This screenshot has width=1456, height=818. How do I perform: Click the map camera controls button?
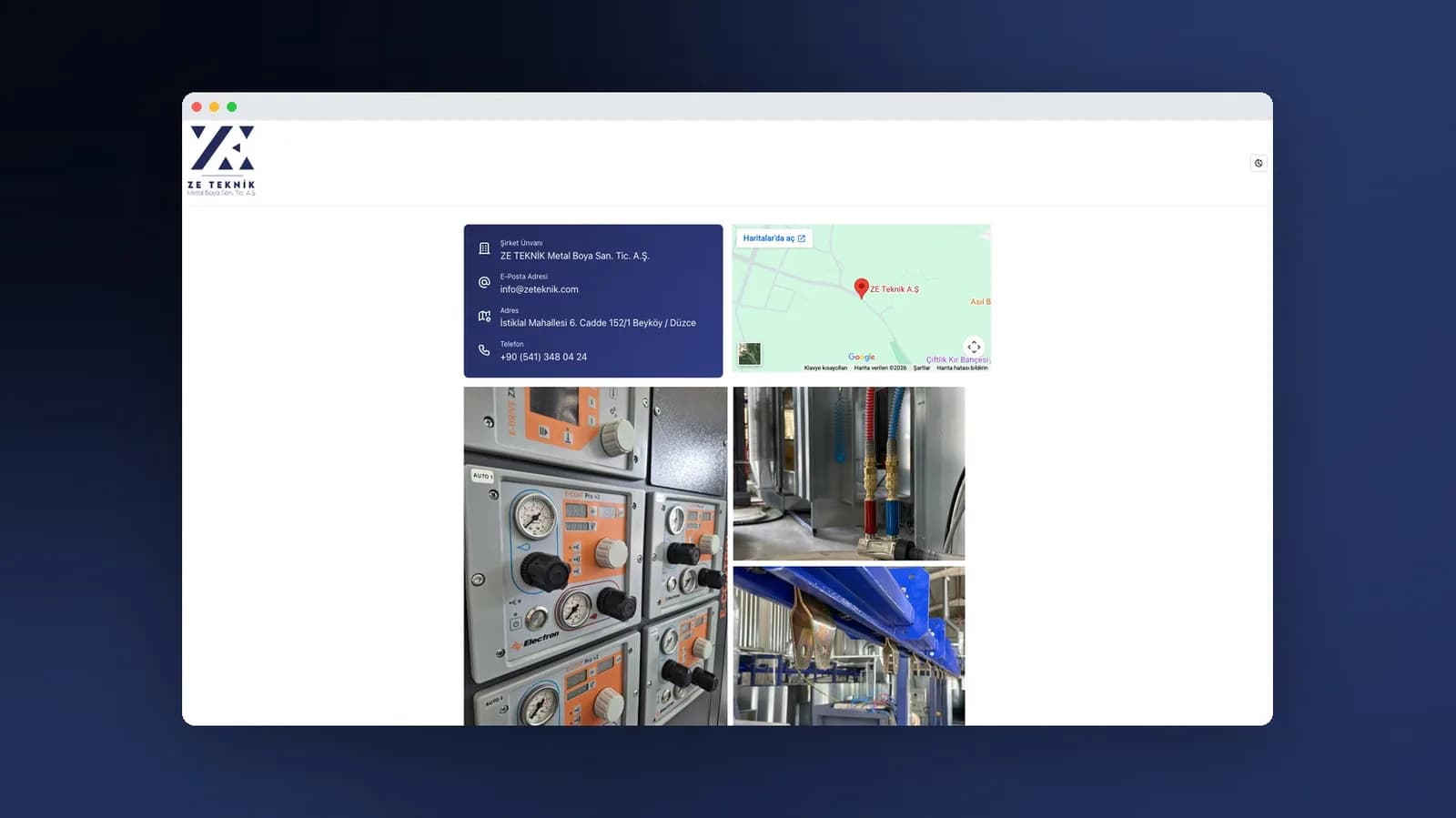[974, 347]
